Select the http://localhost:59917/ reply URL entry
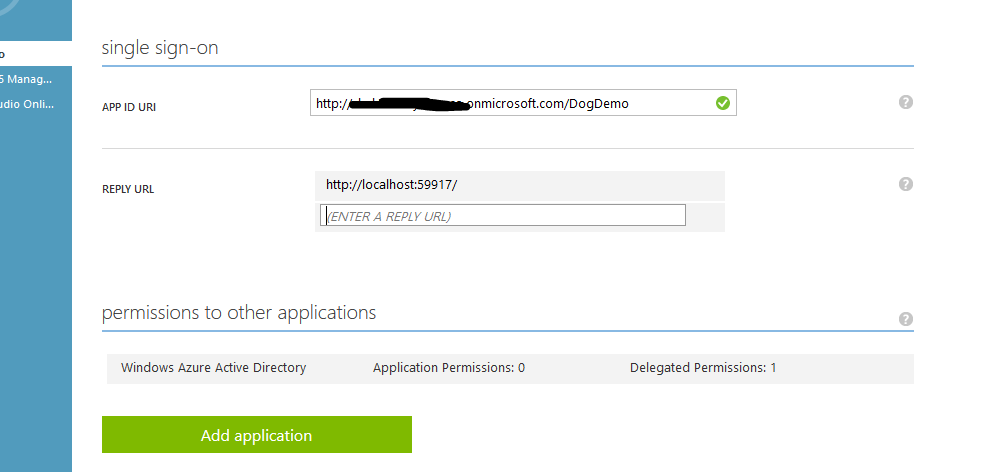Image resolution: width=994 pixels, height=472 pixels. pos(391,185)
